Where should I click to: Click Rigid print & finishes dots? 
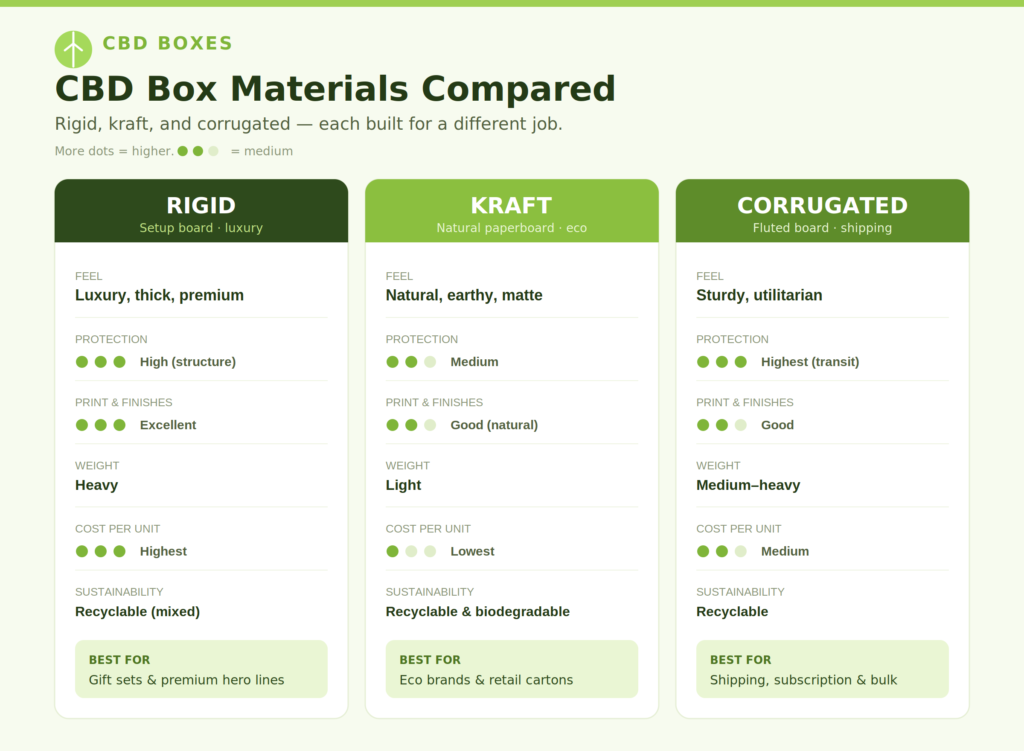101,425
